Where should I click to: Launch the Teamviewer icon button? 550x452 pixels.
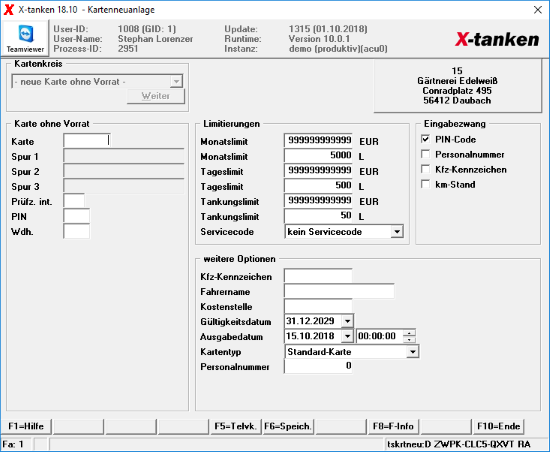(25, 39)
